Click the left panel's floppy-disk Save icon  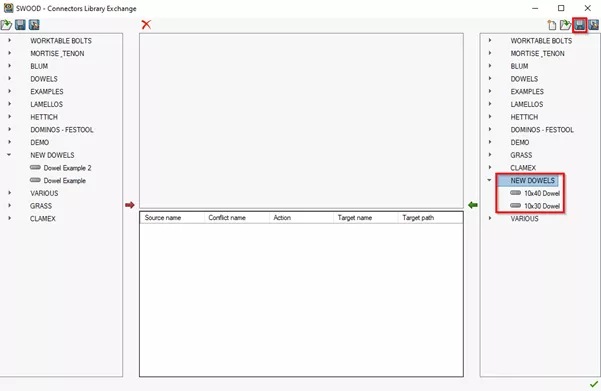20,25
